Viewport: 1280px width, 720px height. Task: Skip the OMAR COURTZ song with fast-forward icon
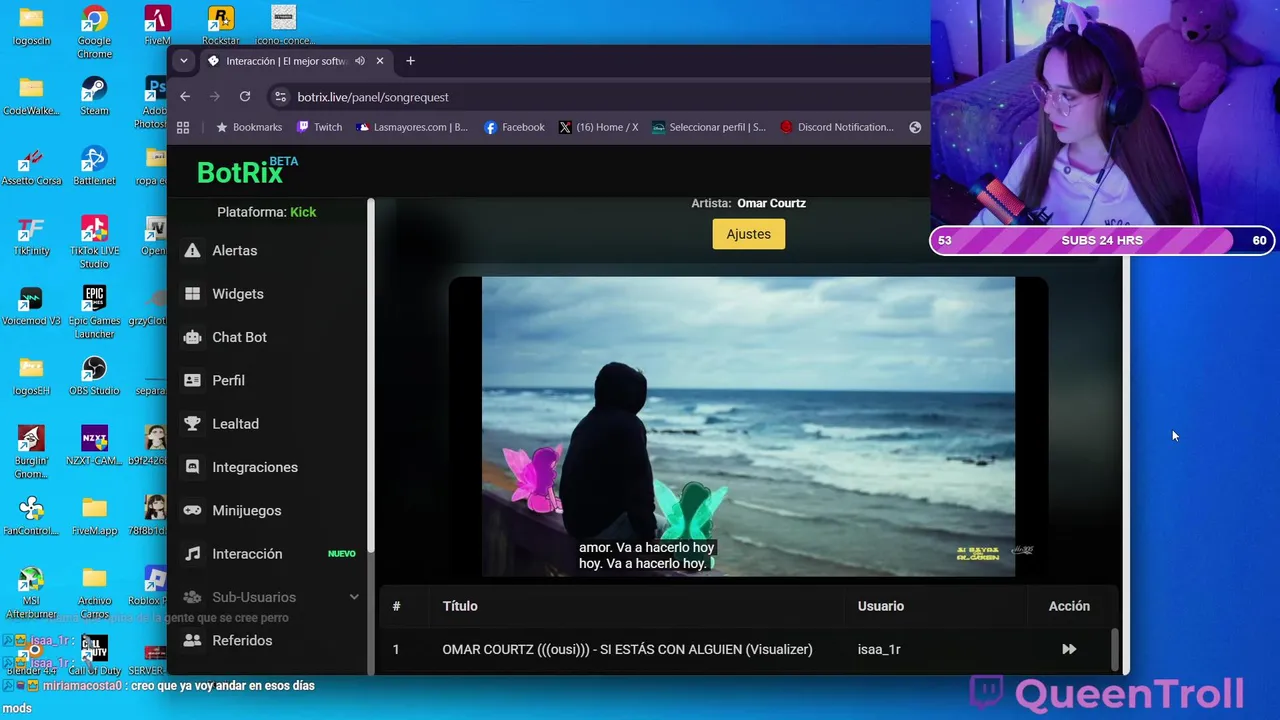pos(1069,649)
